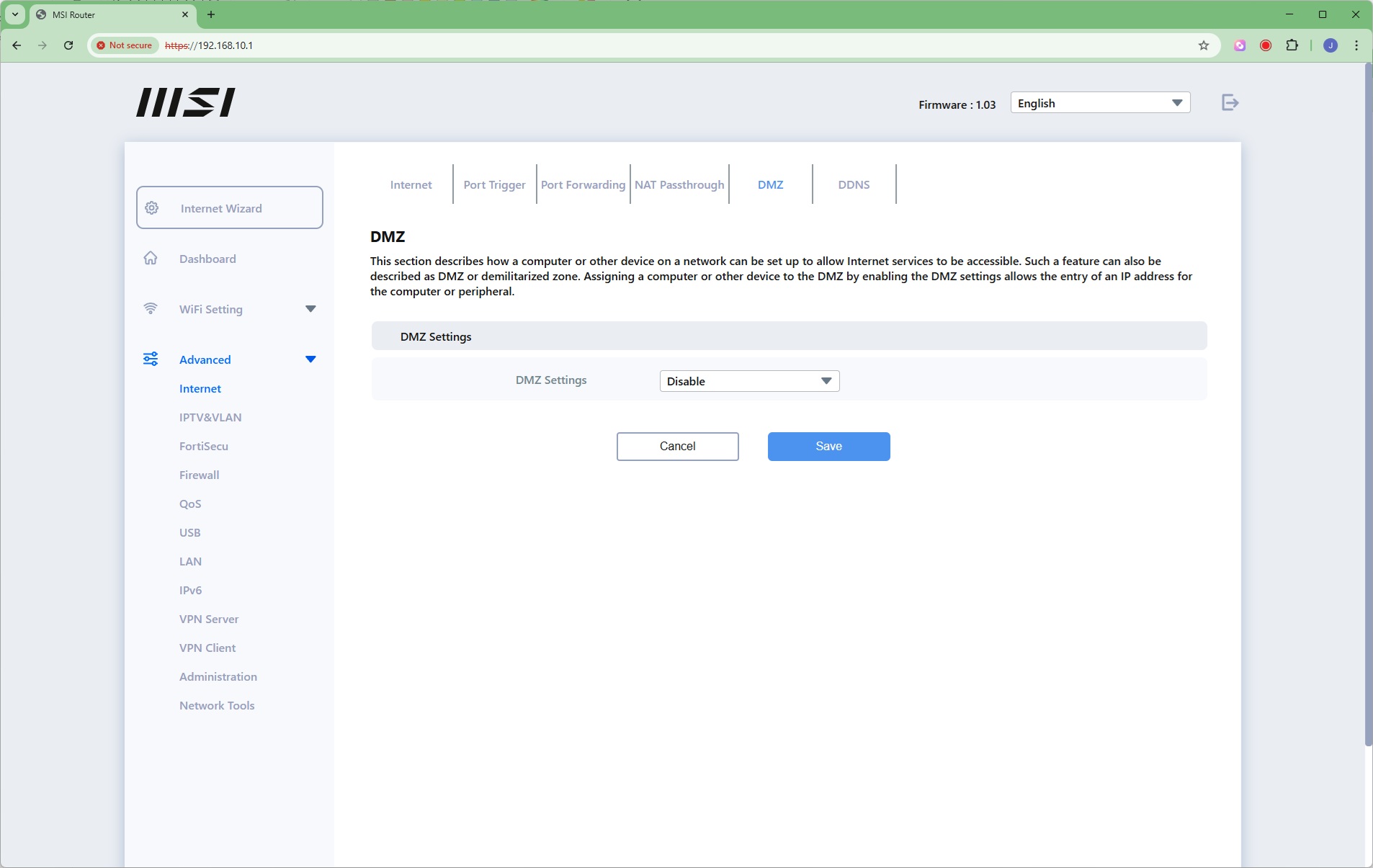Open the English language dropdown
The image size is (1373, 868).
[x=1099, y=103]
